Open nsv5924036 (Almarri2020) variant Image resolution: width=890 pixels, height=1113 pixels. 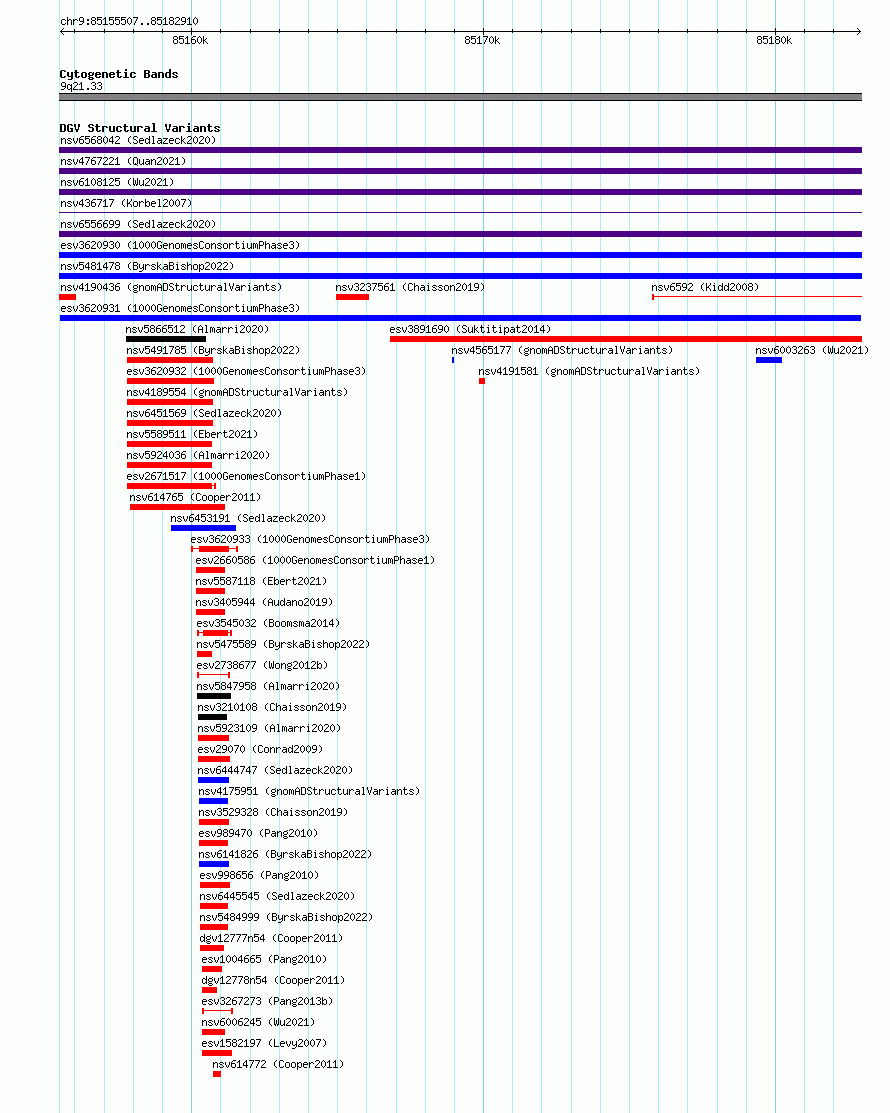[198, 455]
